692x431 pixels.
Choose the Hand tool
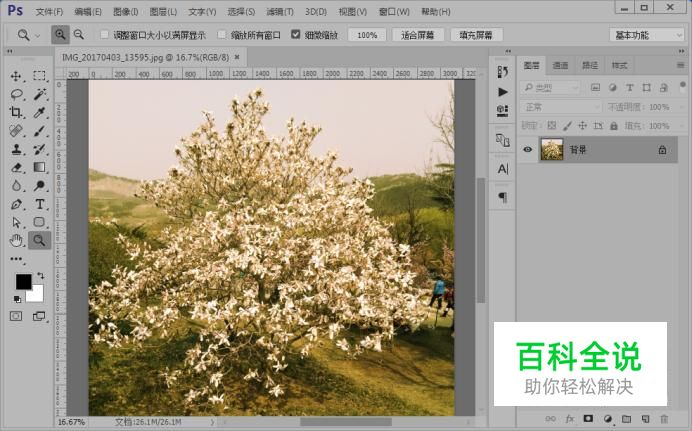coord(16,240)
